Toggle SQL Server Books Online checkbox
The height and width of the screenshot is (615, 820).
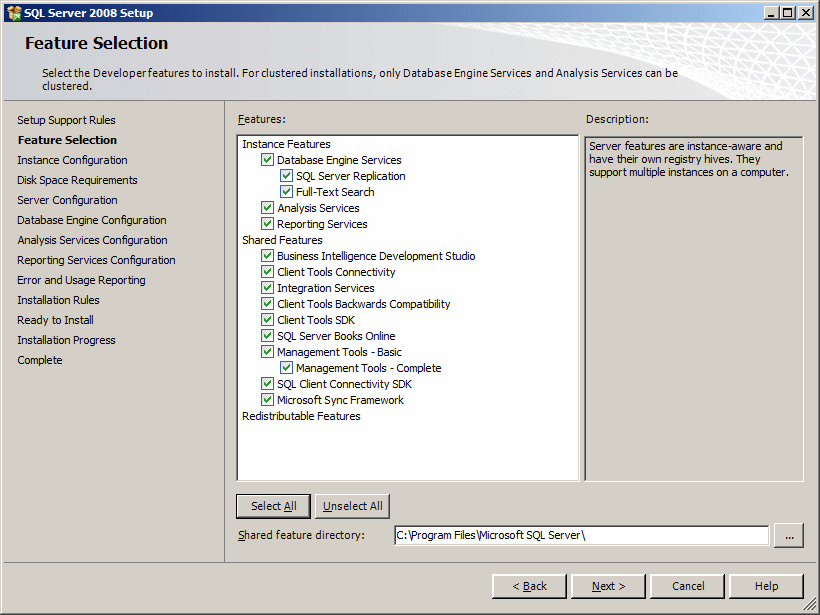tap(267, 336)
